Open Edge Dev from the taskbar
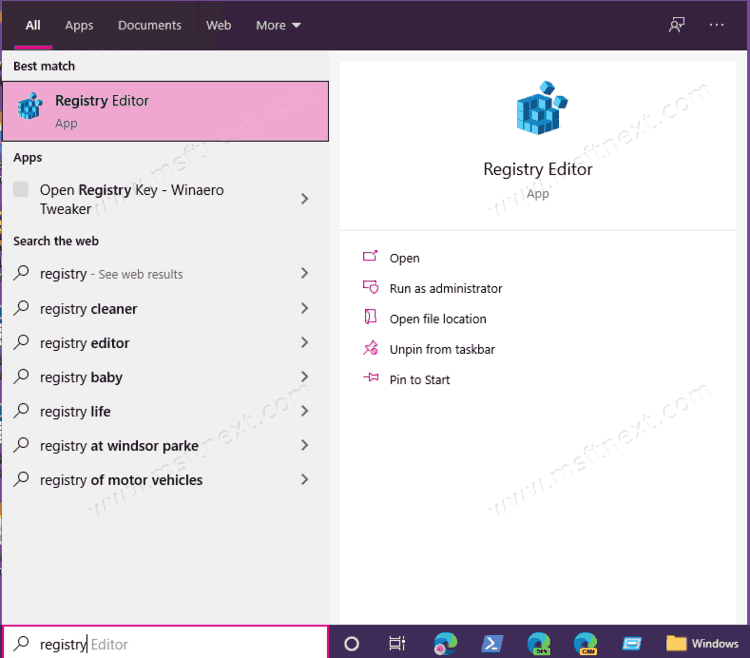 pos(539,644)
